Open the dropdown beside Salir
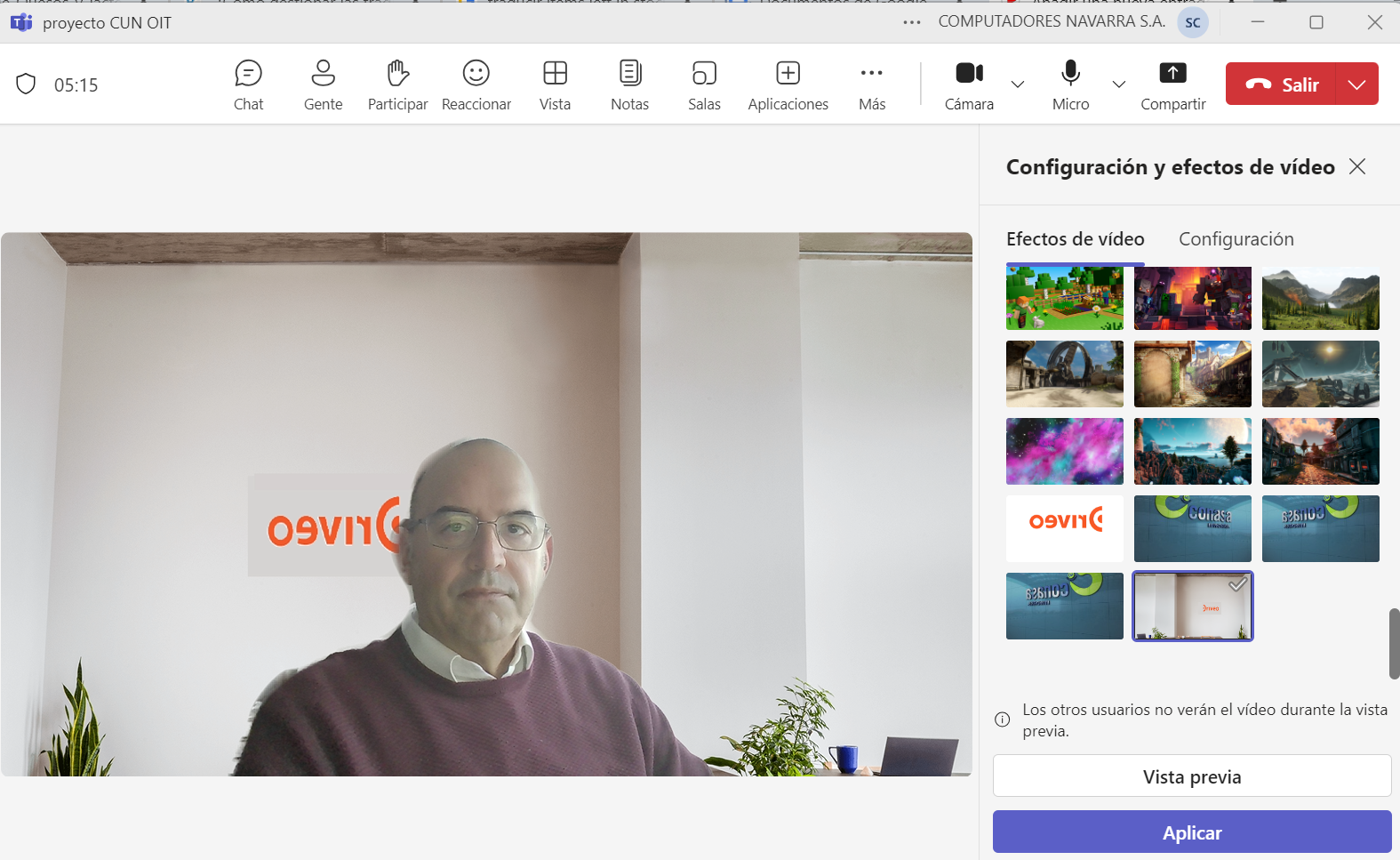 (1356, 84)
